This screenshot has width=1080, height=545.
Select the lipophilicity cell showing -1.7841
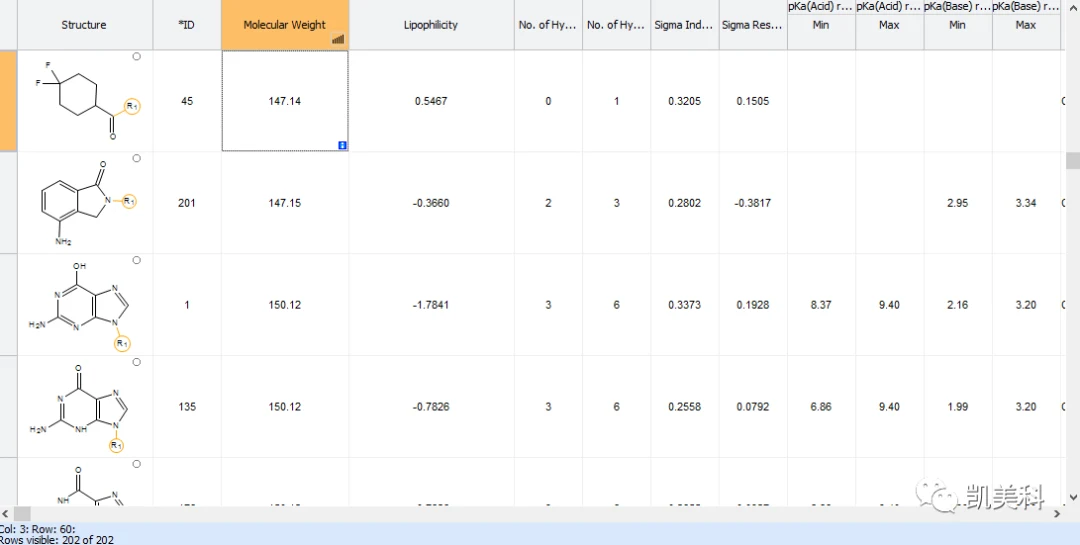coord(431,305)
